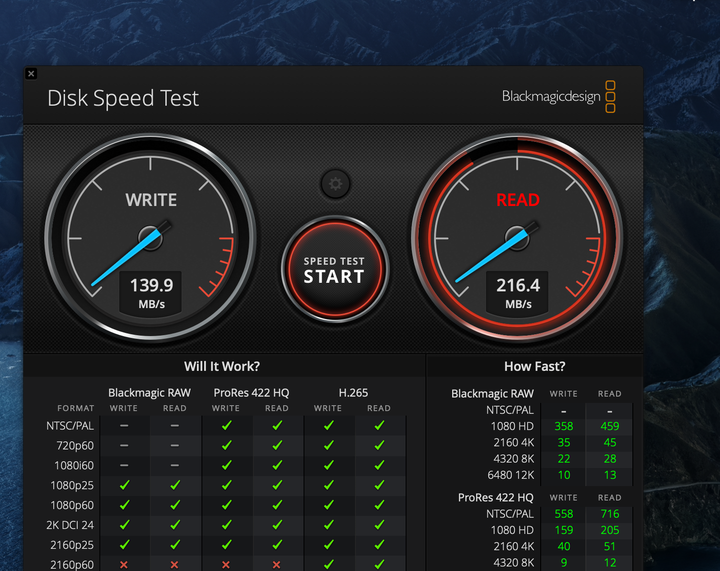
Task: Click H.265 read checkmark for 1080p60
Action: 379,505
